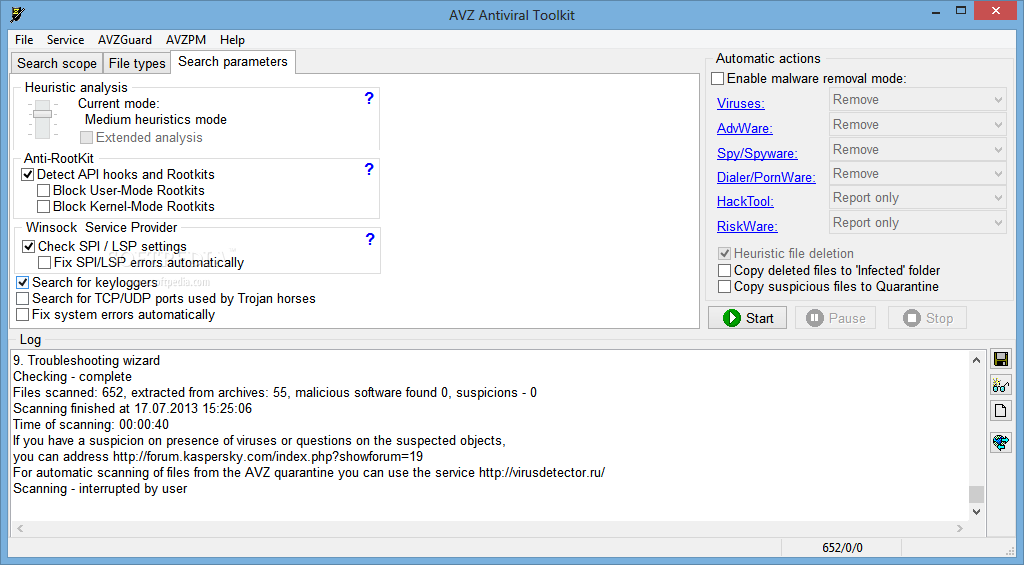This screenshot has height=565, width=1024.
Task: Open the Help menu
Action: (x=232, y=40)
